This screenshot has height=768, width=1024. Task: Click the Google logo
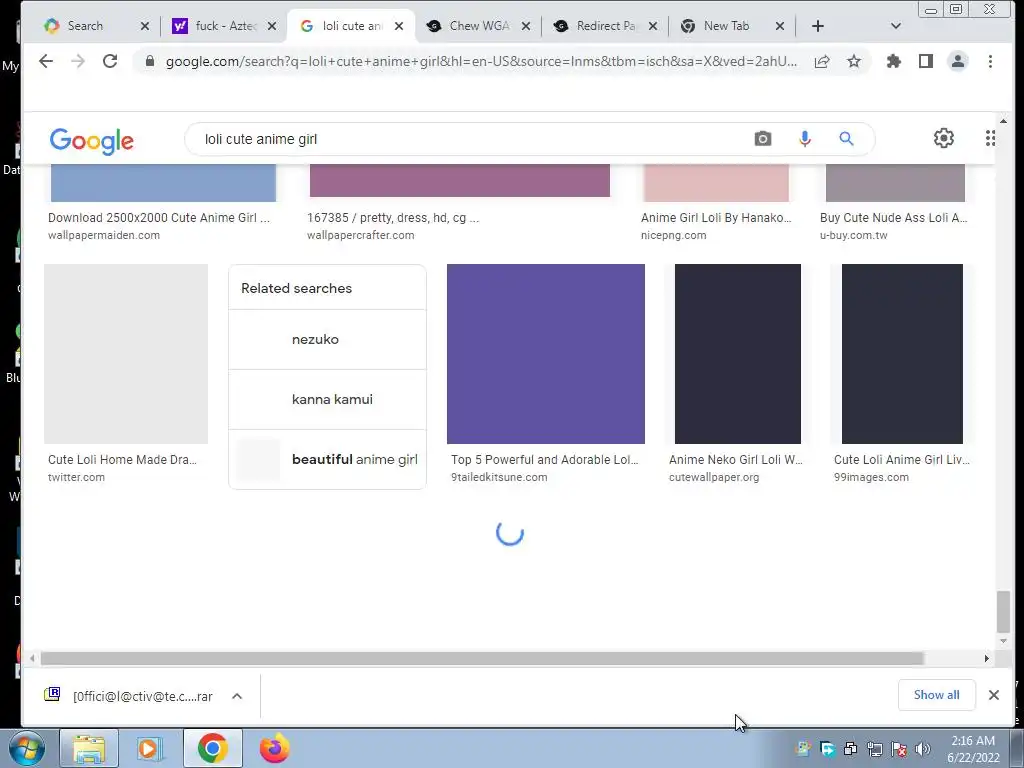tap(91, 140)
